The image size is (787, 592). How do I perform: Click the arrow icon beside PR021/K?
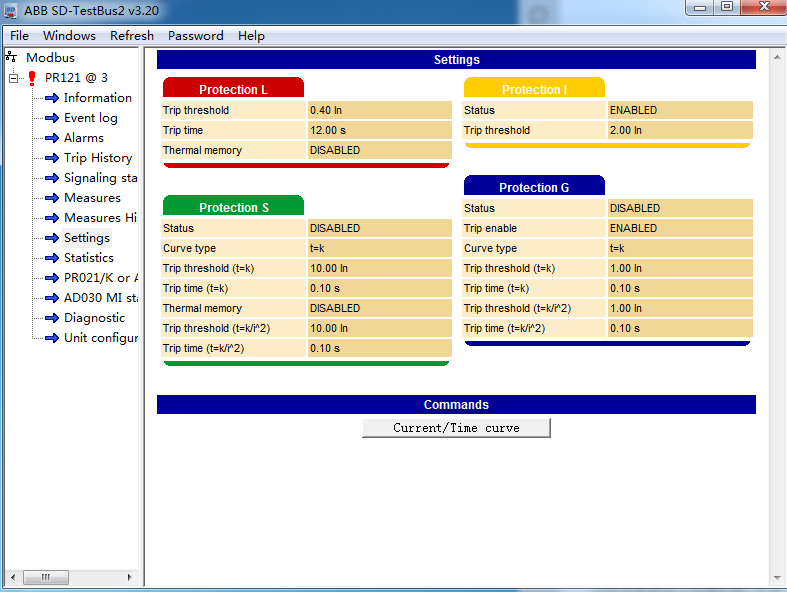(x=52, y=278)
